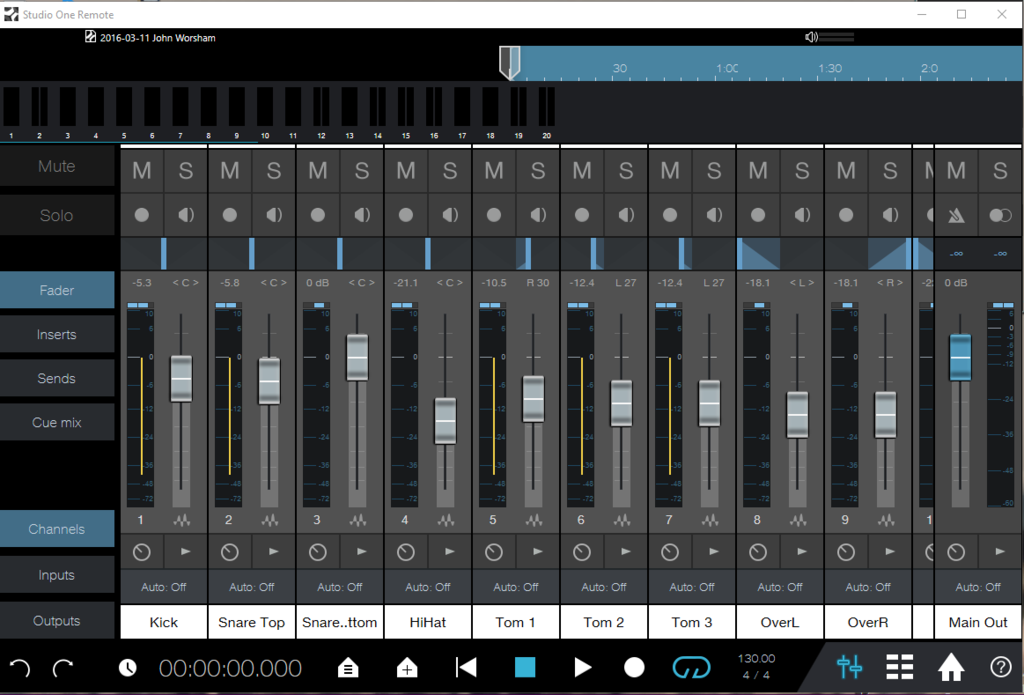
Task: Click the Main Out blue fader handle
Action: (x=960, y=357)
